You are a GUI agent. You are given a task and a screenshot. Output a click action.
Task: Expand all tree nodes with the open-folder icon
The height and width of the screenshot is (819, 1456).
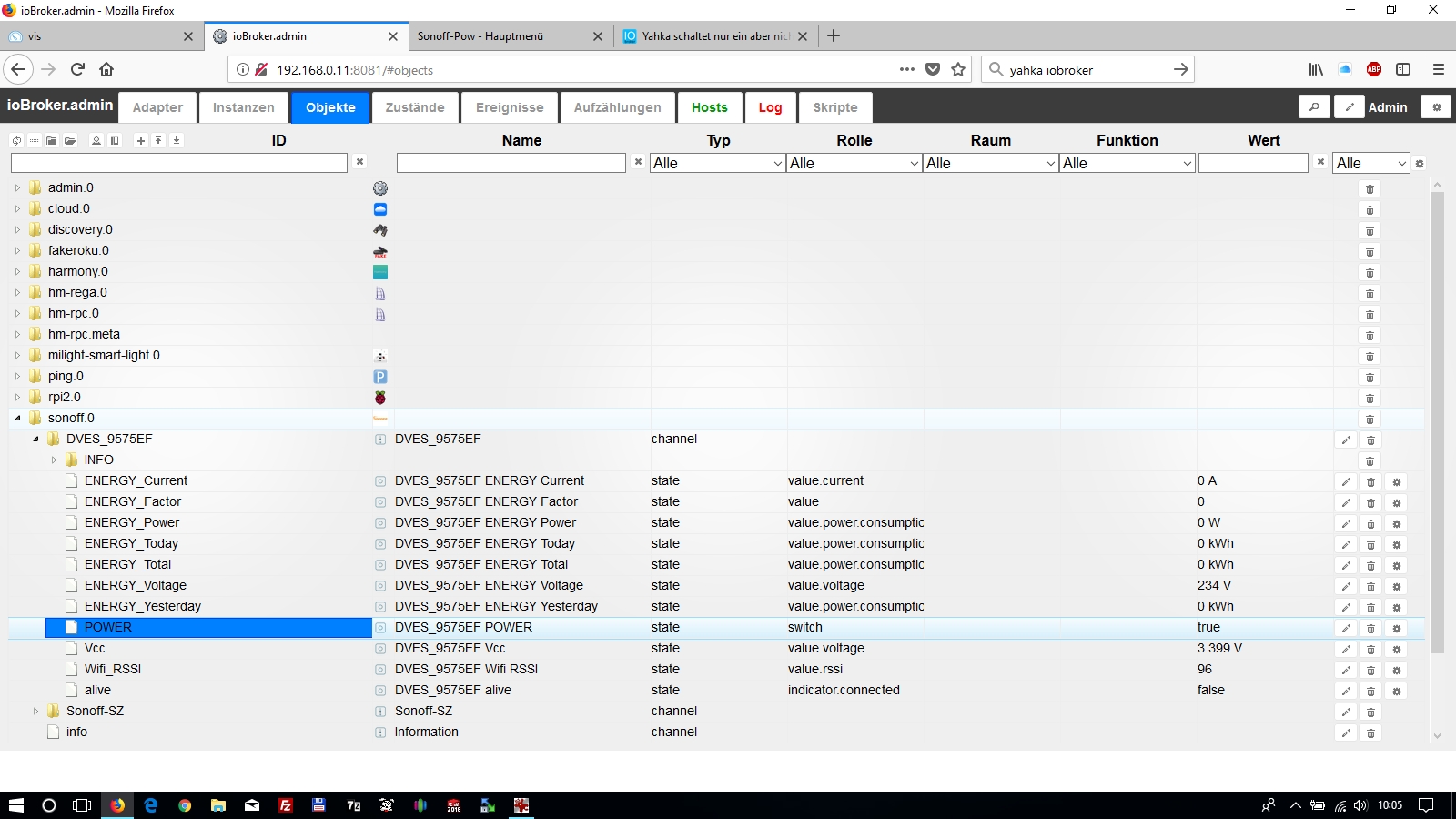pos(70,141)
